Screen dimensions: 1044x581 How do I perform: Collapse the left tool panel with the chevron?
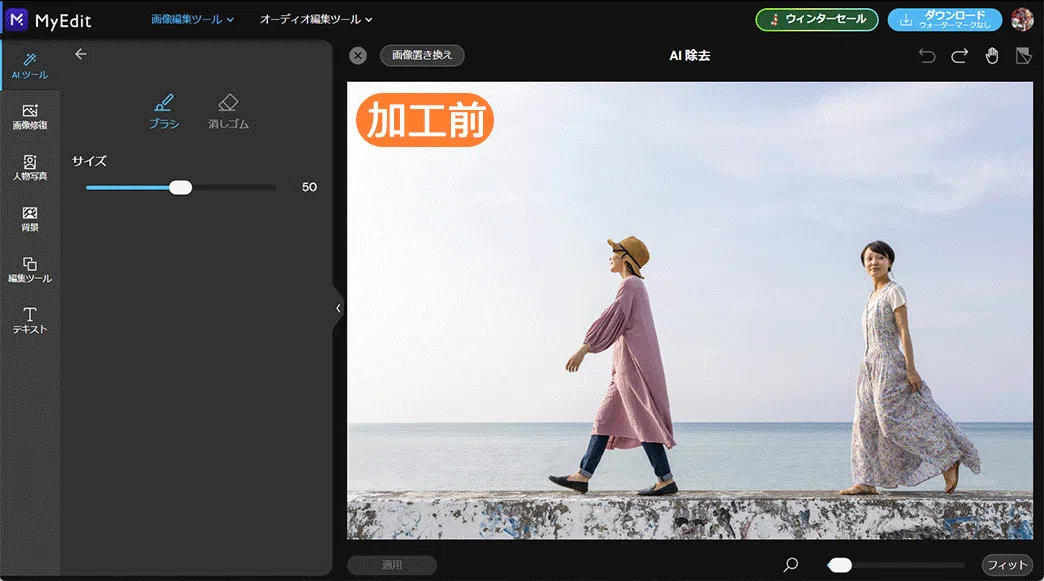point(337,308)
